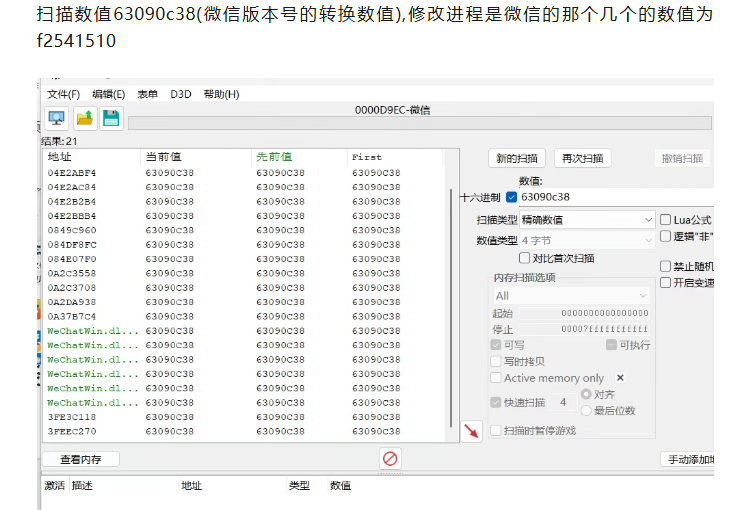Click the red clear list circle icon
This screenshot has width=743, height=510.
coord(390,458)
